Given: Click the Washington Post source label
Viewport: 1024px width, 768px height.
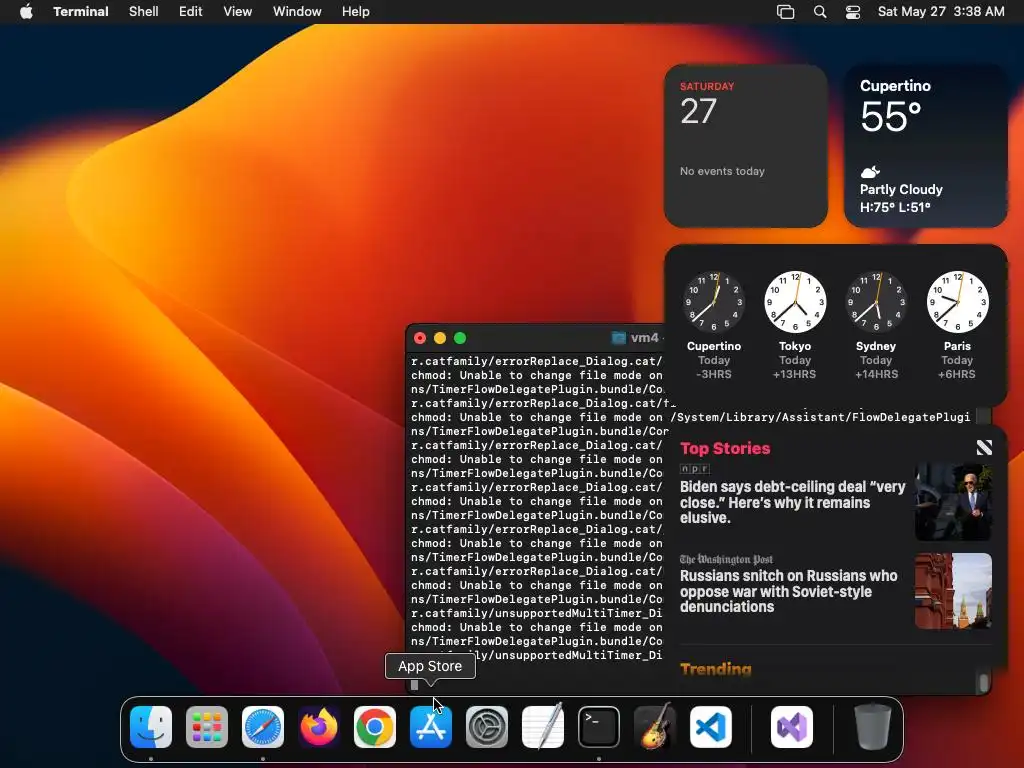Looking at the screenshot, I should click(x=726, y=559).
